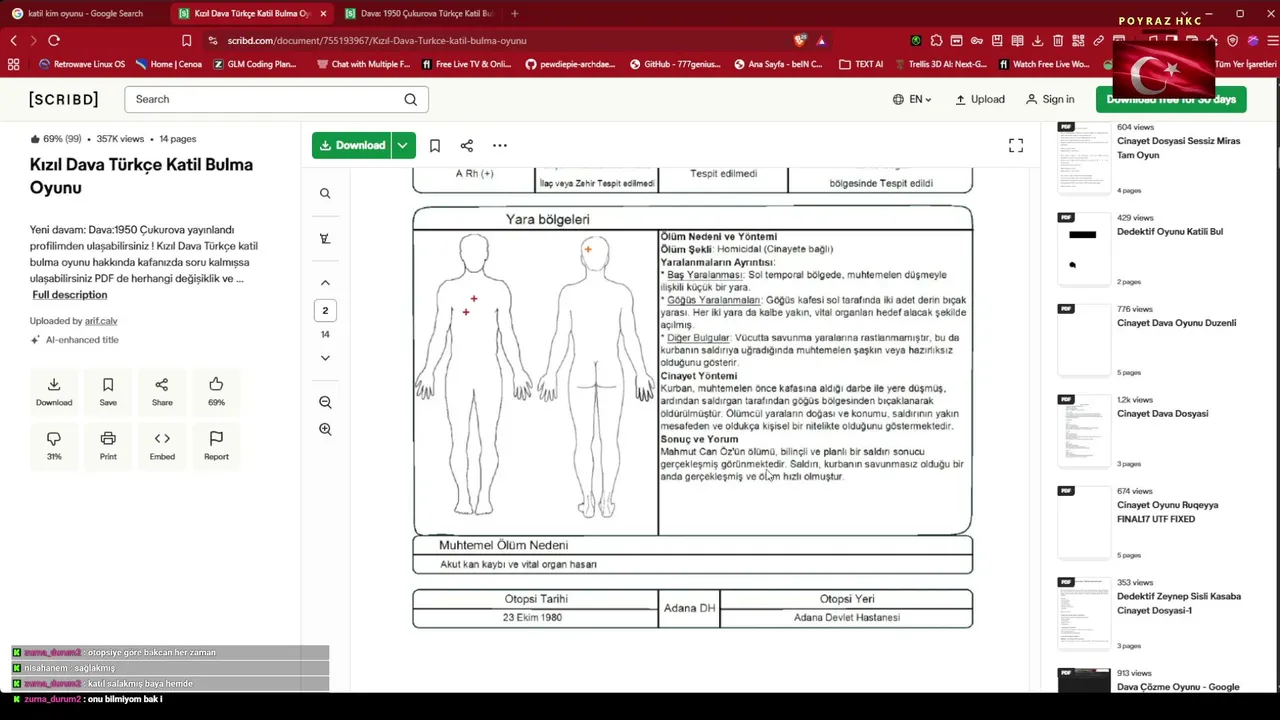Viewport: 1280px width, 720px height.
Task: Click the green Download button above document
Action: click(x=351, y=145)
